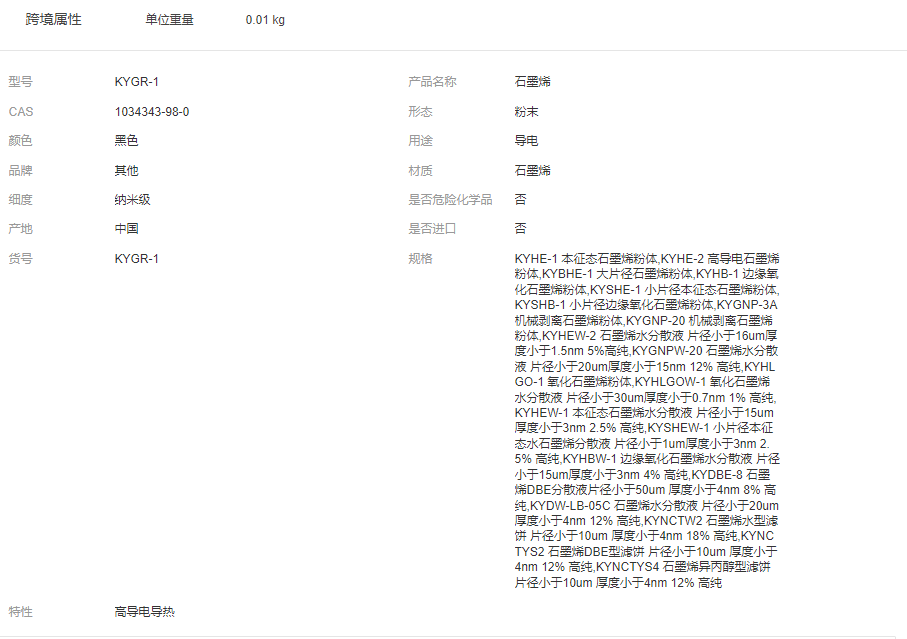The image size is (907, 639).
Task: Select the 高导电导热 characteristic value
Action: coord(145,612)
